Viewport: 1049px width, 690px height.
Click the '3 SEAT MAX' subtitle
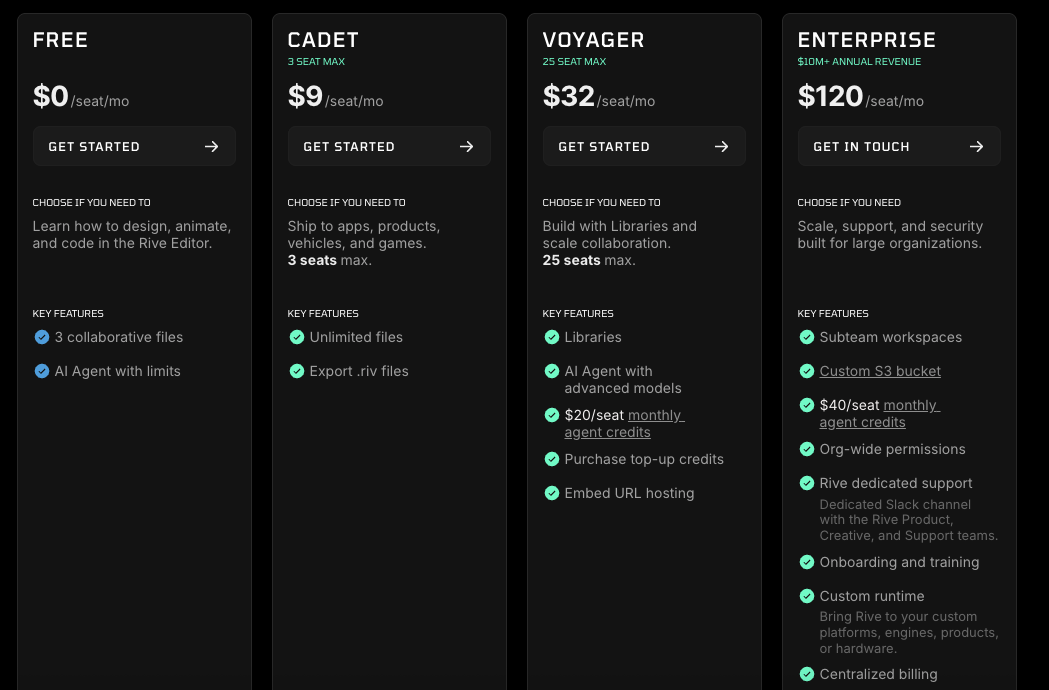316,62
